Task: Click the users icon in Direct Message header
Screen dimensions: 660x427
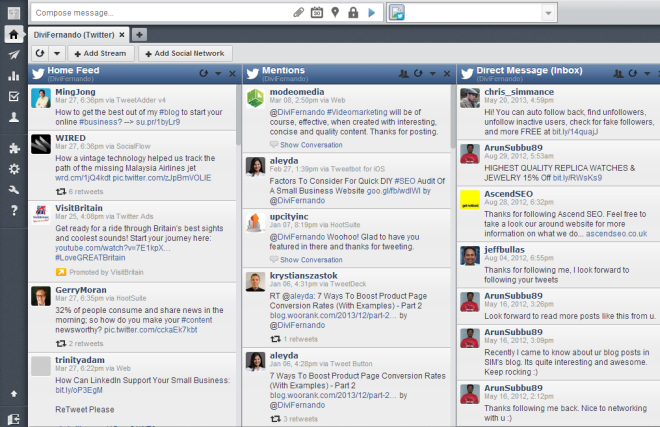Action: pyautogui.click(x=618, y=74)
